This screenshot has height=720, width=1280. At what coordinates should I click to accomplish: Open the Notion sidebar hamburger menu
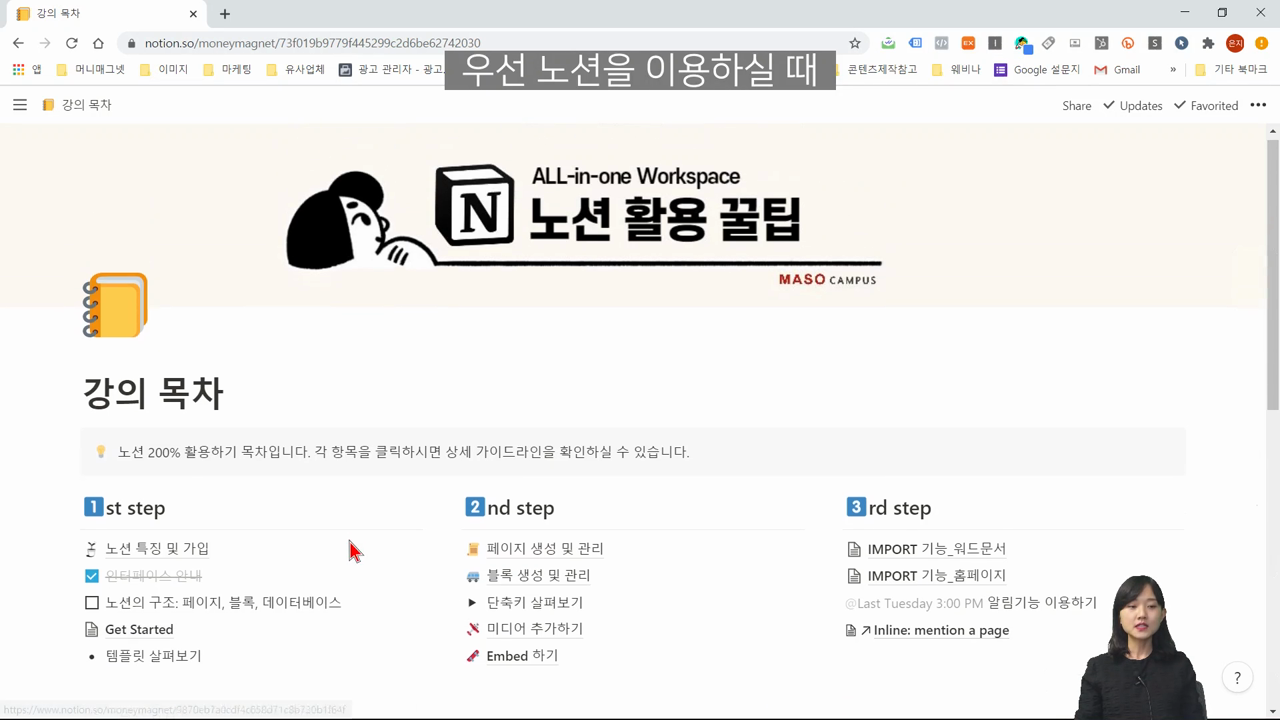pos(20,105)
